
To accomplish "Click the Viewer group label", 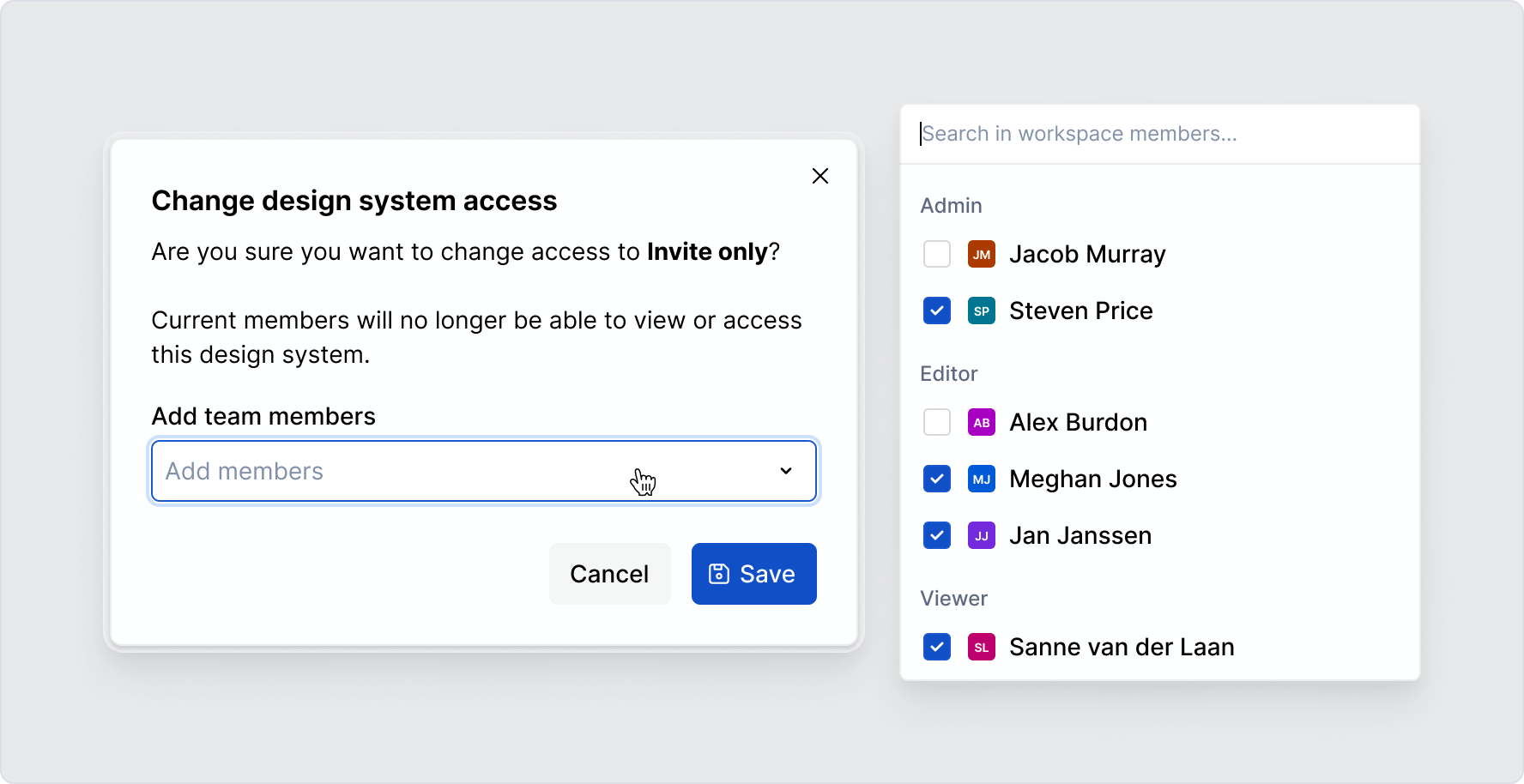I will 953,598.
